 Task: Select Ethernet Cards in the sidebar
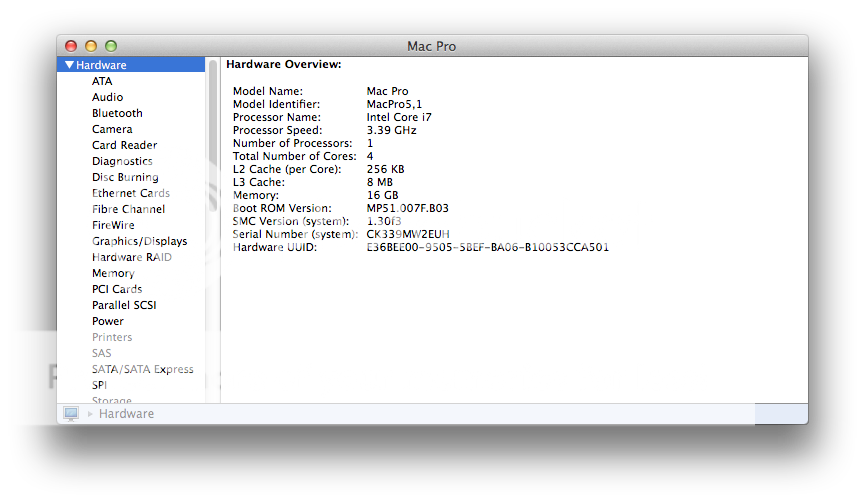pos(130,193)
